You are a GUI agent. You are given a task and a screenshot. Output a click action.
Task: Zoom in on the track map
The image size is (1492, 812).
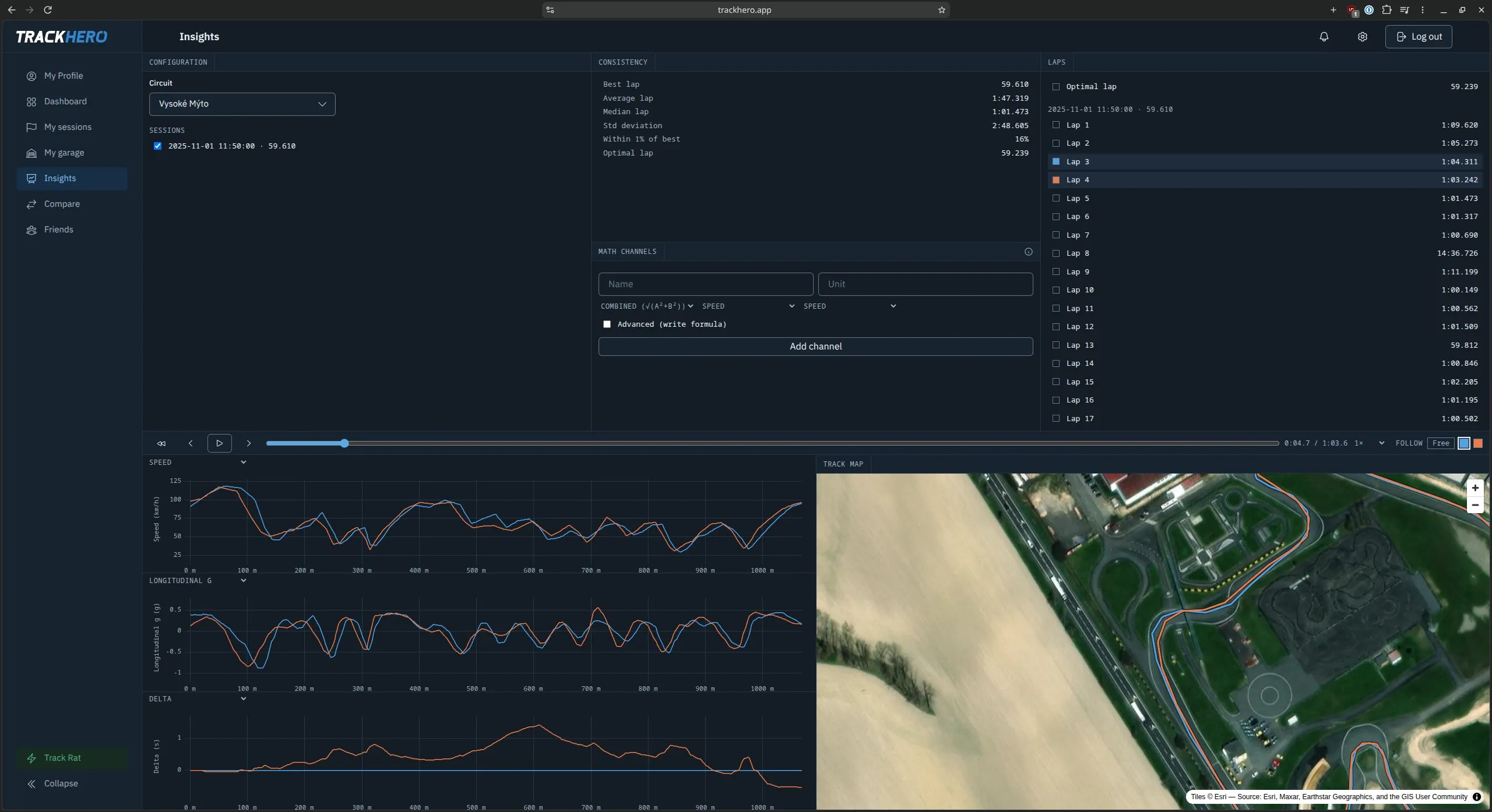(1475, 488)
